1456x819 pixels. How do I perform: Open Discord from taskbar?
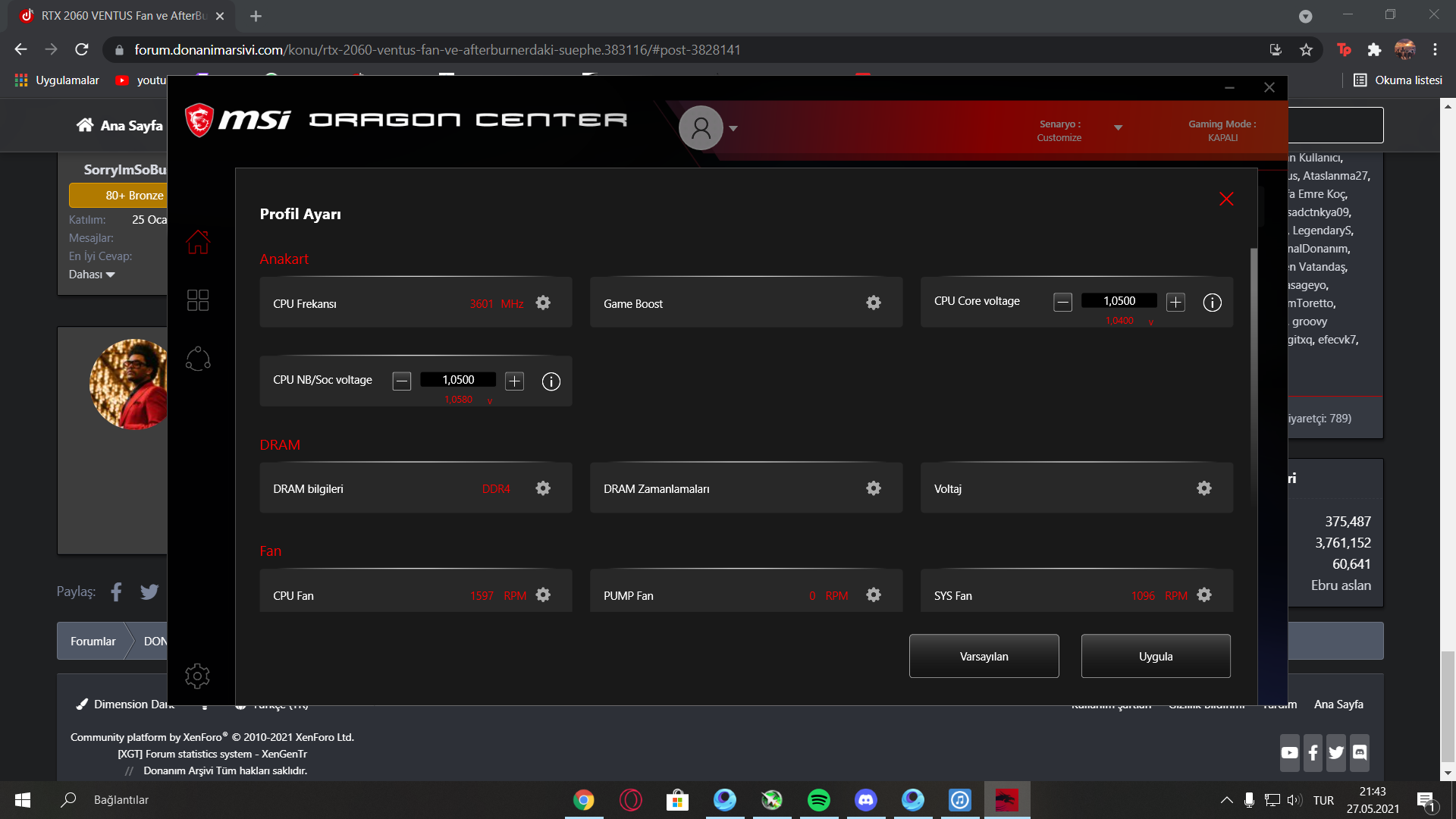tap(865, 800)
